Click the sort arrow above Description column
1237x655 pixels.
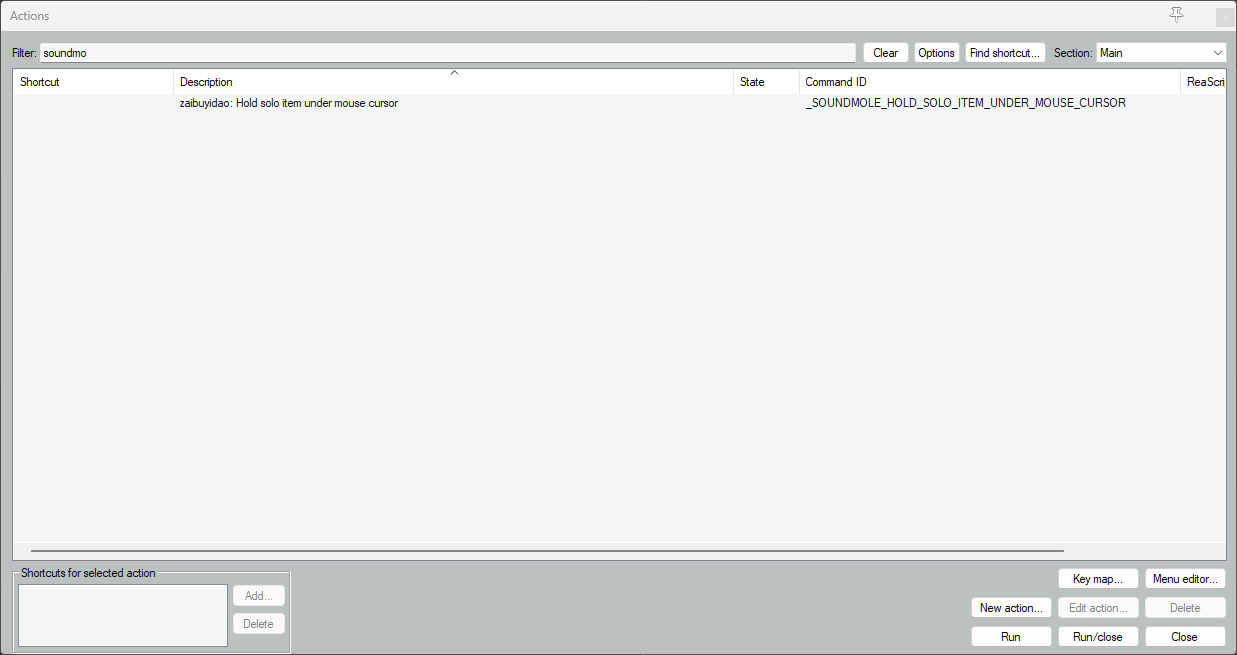click(454, 72)
